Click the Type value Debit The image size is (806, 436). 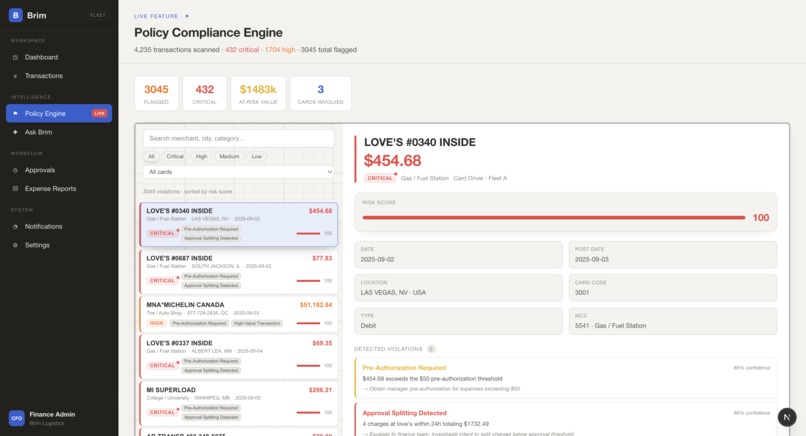(368, 325)
